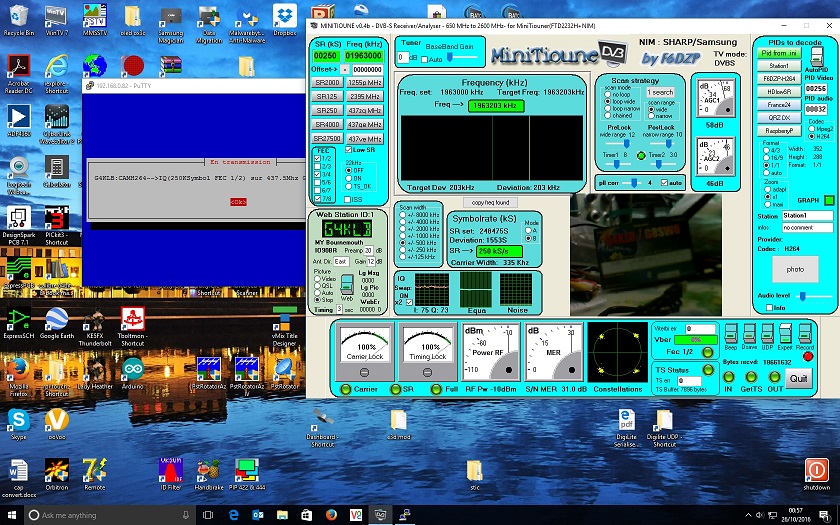840x525 pixels.
Task: Click the France24 PID preset button
Action: coord(779,104)
